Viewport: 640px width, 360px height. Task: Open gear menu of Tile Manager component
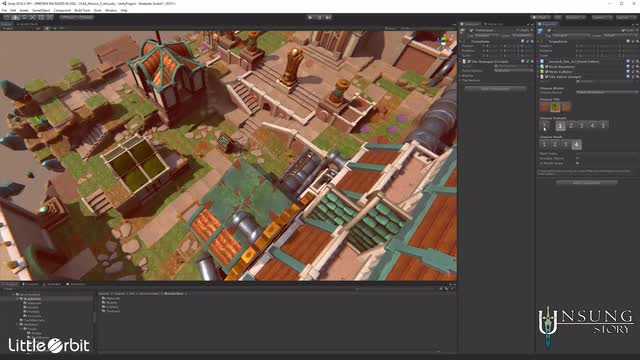[532, 62]
